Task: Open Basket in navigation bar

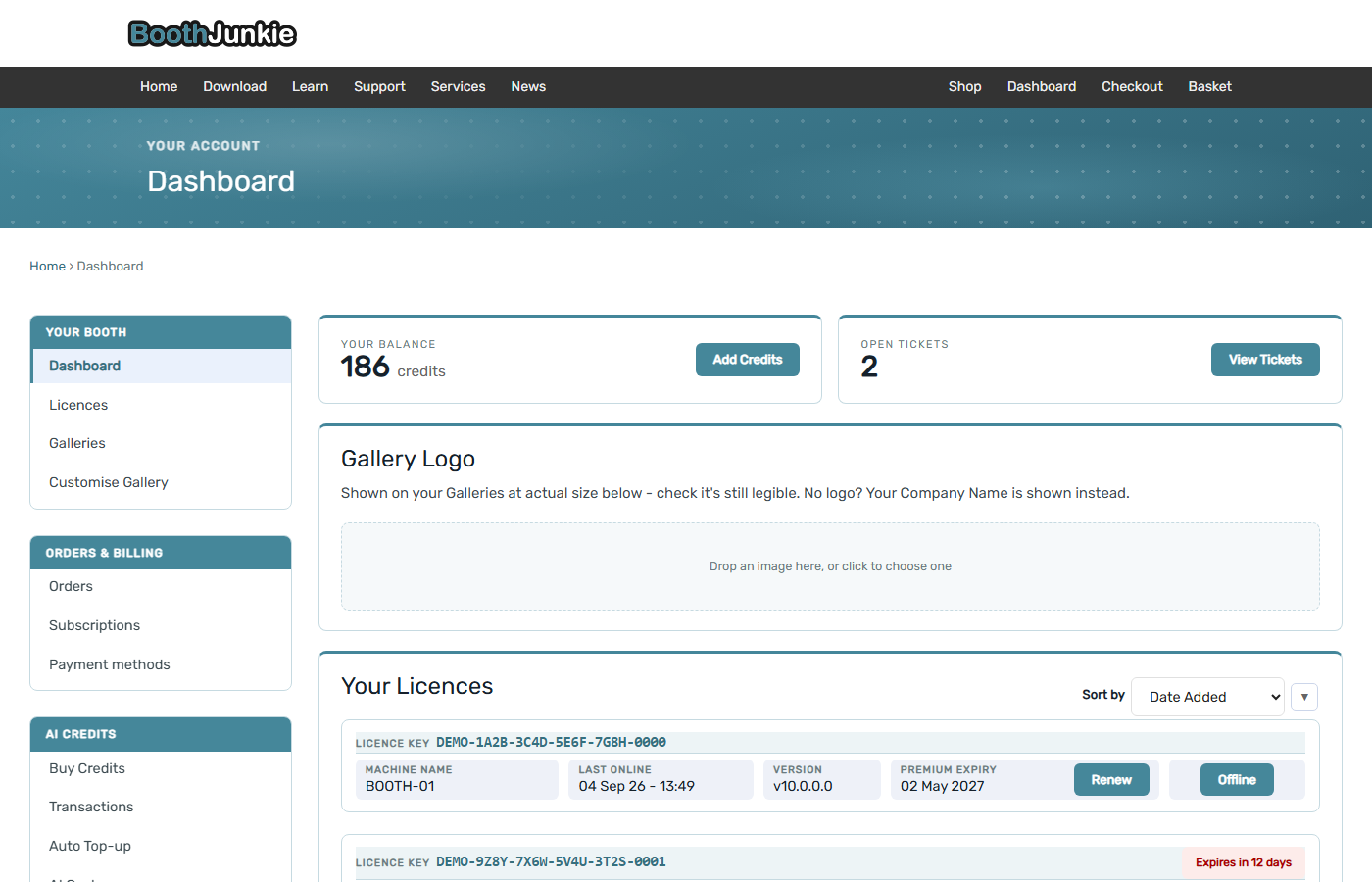Action: pyautogui.click(x=1209, y=86)
